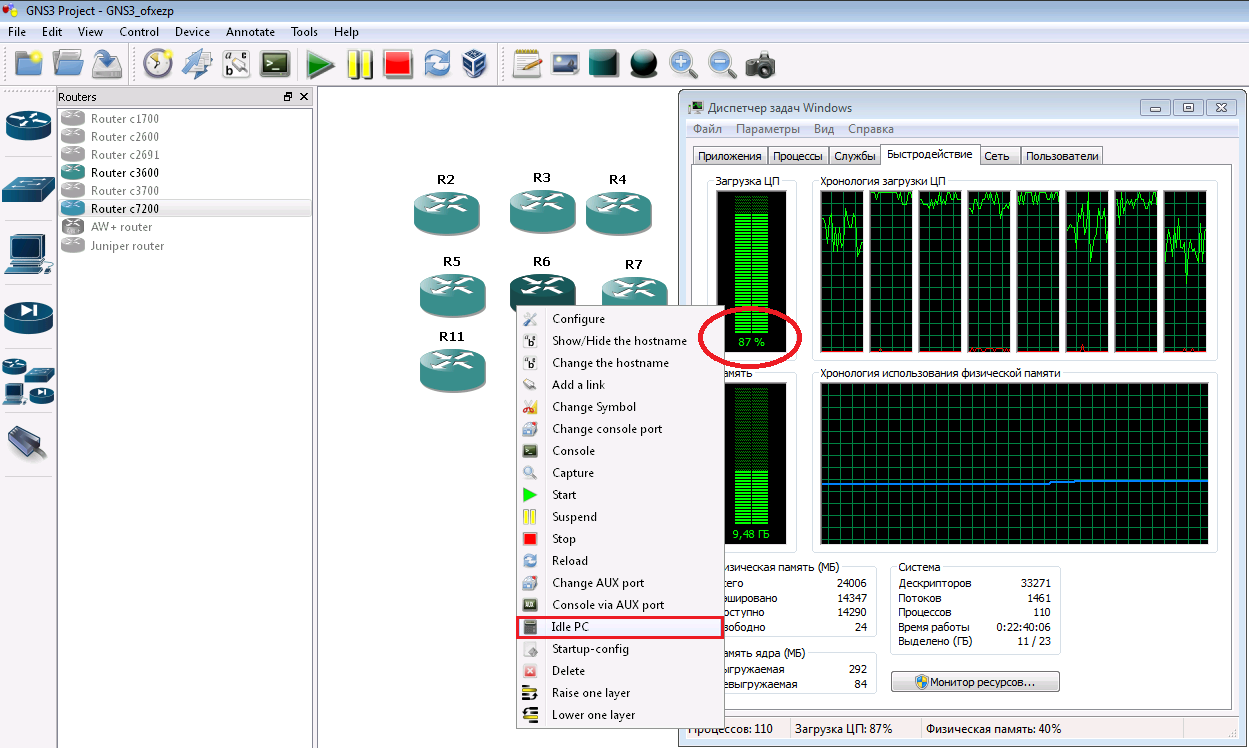The width and height of the screenshot is (1249, 748).
Task: Select the Add a link cable icon
Action: pos(28,443)
